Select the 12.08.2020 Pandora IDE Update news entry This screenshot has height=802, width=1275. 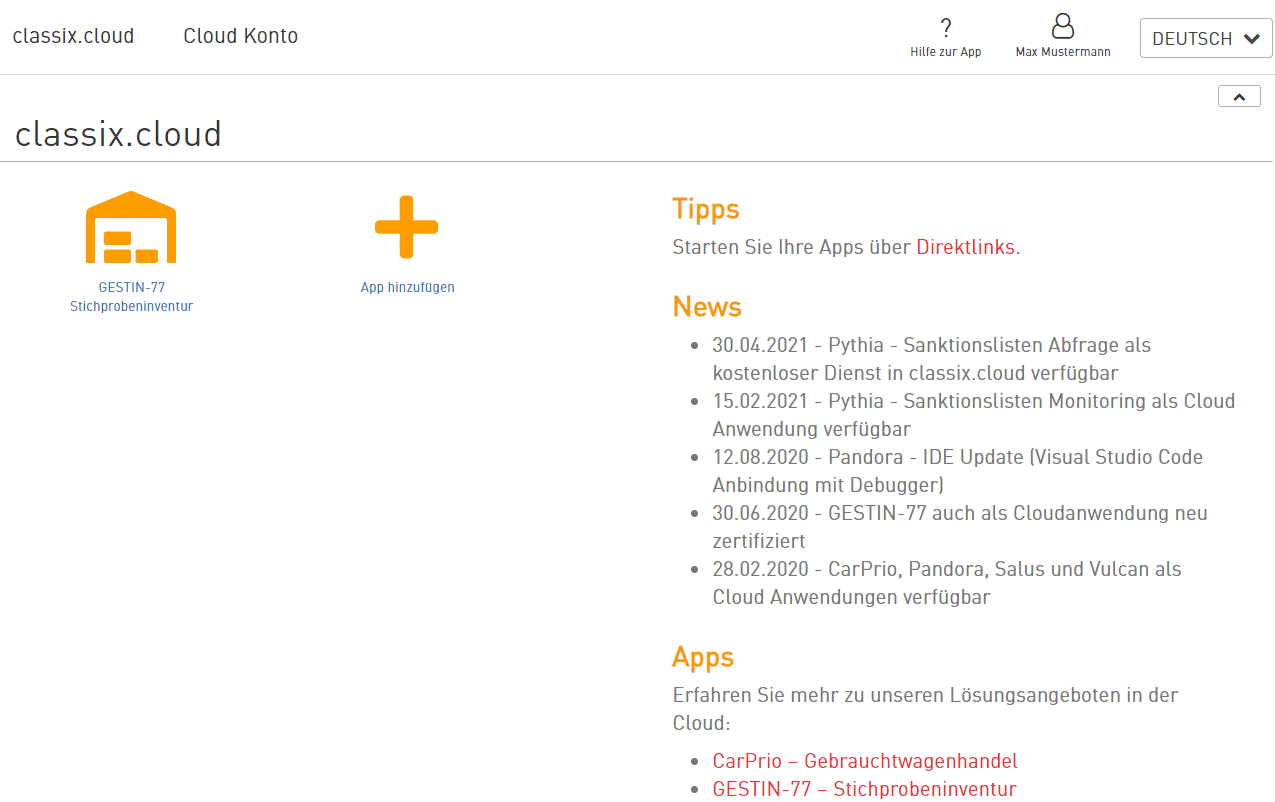(x=956, y=471)
